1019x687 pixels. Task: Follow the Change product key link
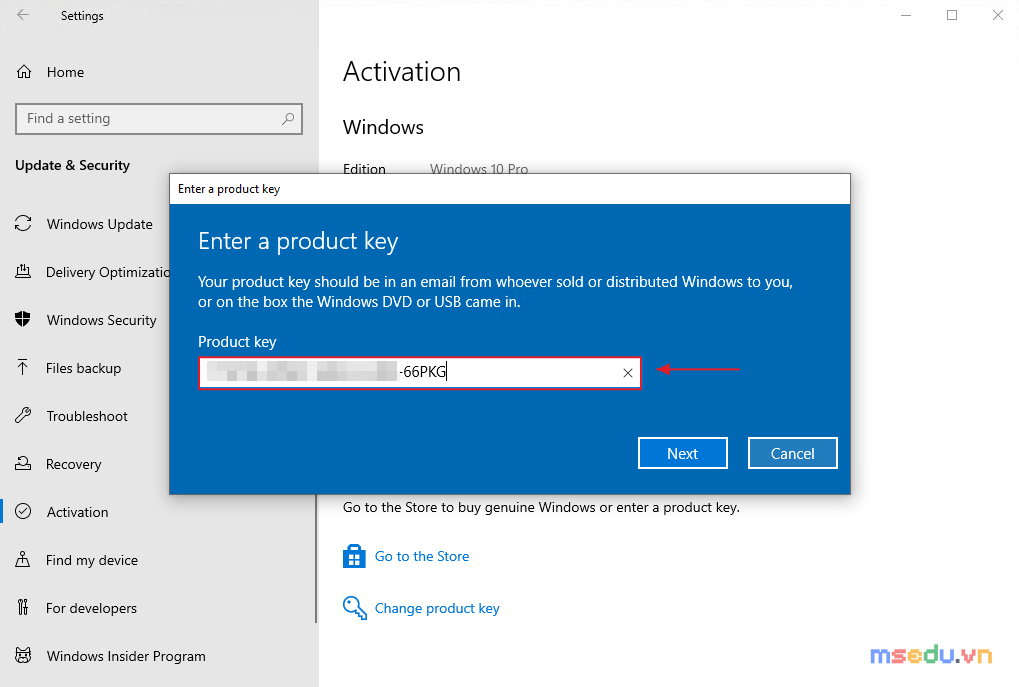coord(437,608)
